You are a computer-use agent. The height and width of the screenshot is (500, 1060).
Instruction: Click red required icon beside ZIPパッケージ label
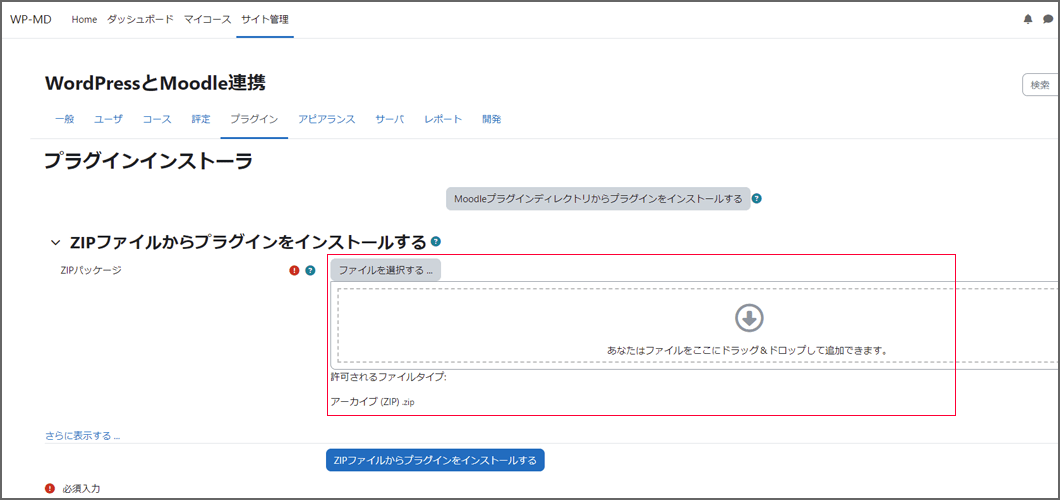(x=294, y=270)
